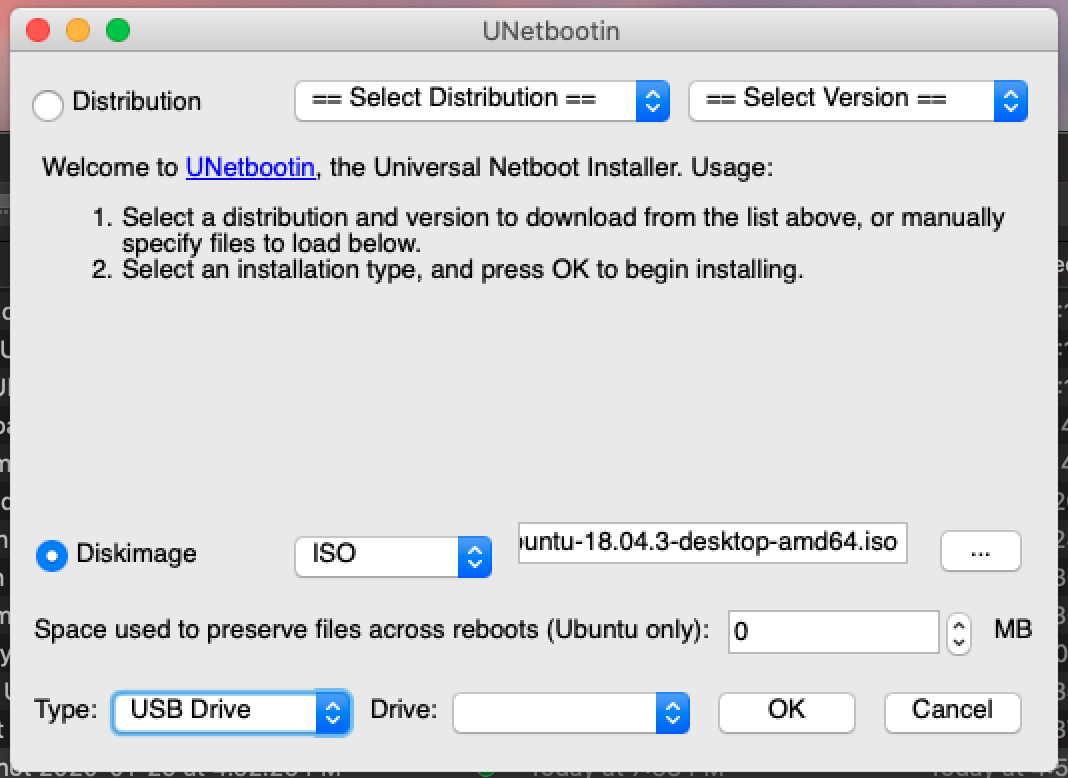Image resolution: width=1068 pixels, height=778 pixels.
Task: Select the Distribution radio button
Action: 48,105
